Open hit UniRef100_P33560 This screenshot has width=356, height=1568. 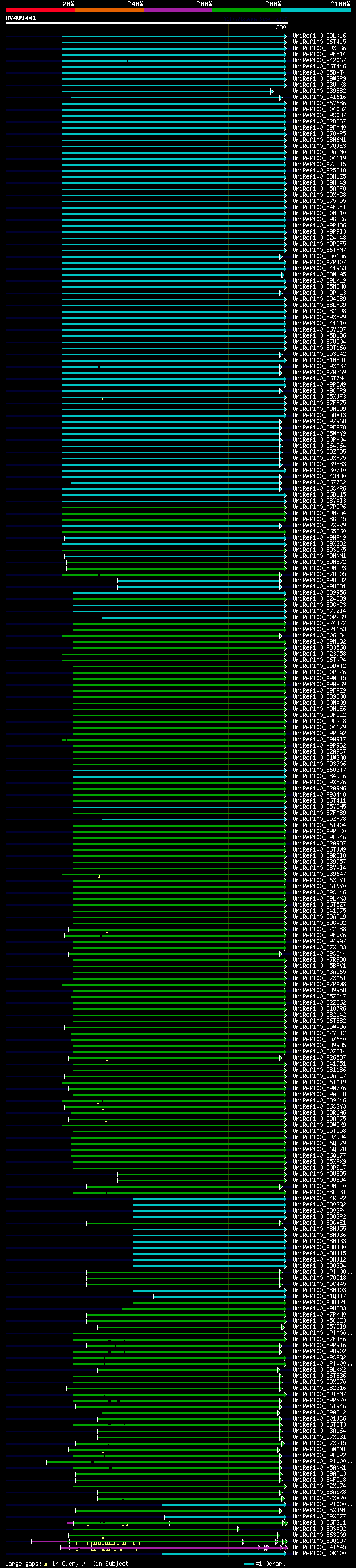319,647
